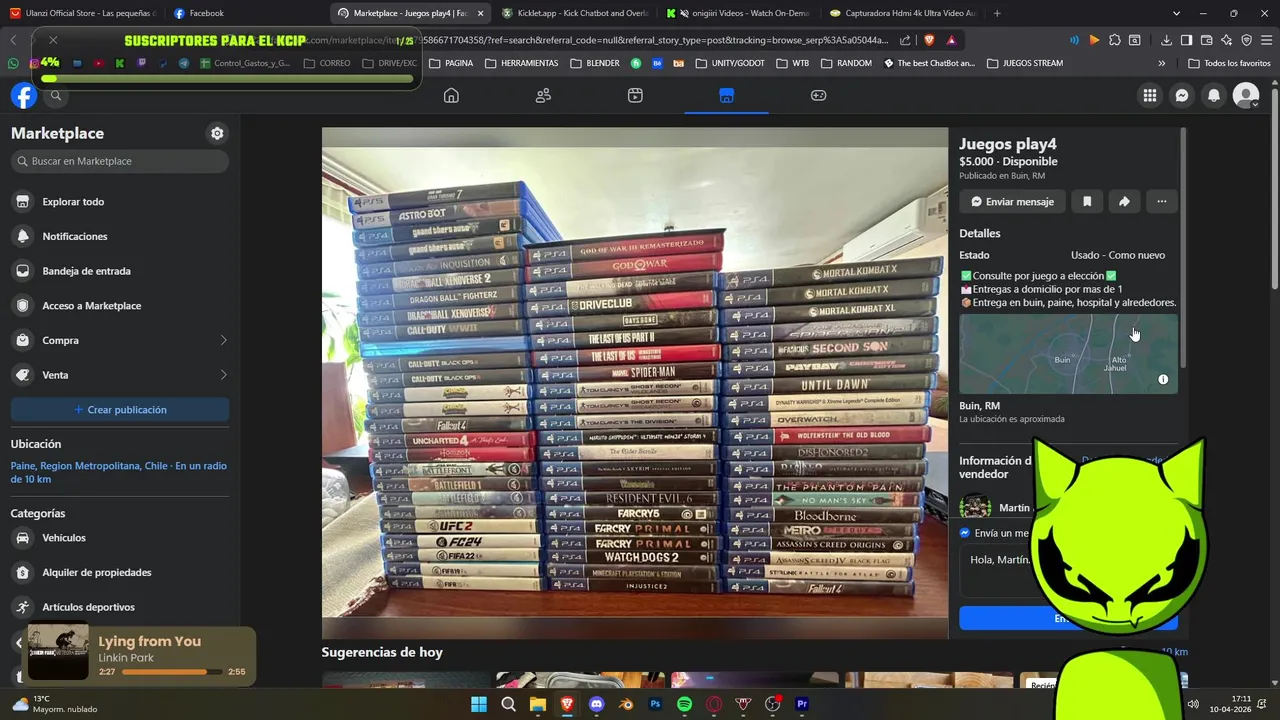Open the game stack product photo
The image size is (1280, 720).
pyautogui.click(x=635, y=383)
